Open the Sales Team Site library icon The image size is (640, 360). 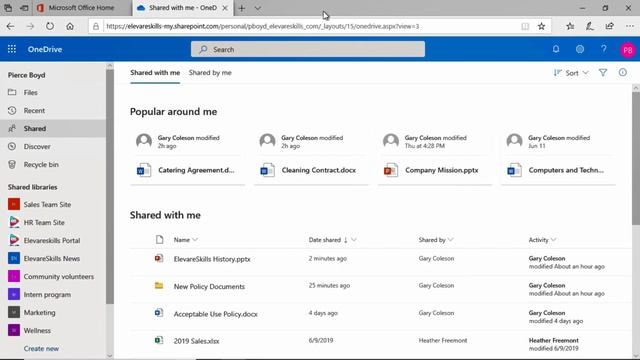pos(14,204)
